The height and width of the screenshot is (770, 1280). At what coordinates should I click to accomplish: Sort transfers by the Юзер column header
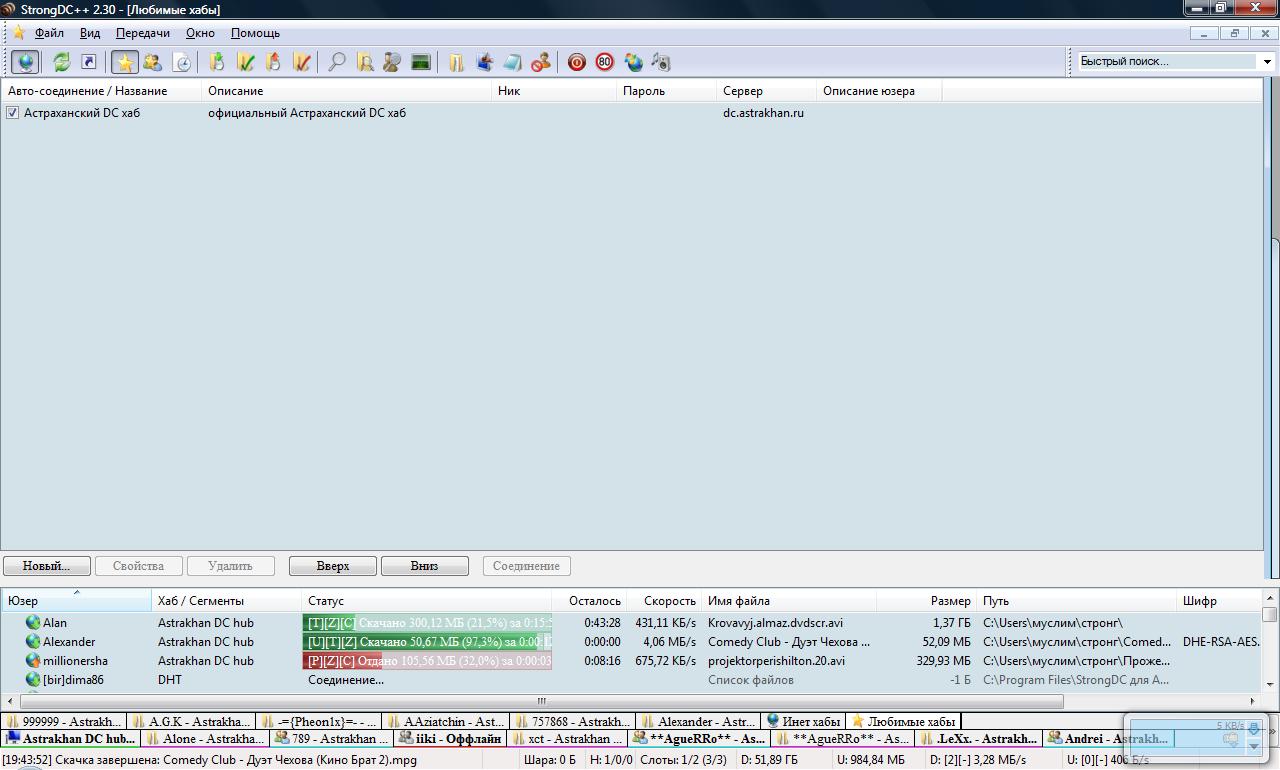(x=76, y=601)
